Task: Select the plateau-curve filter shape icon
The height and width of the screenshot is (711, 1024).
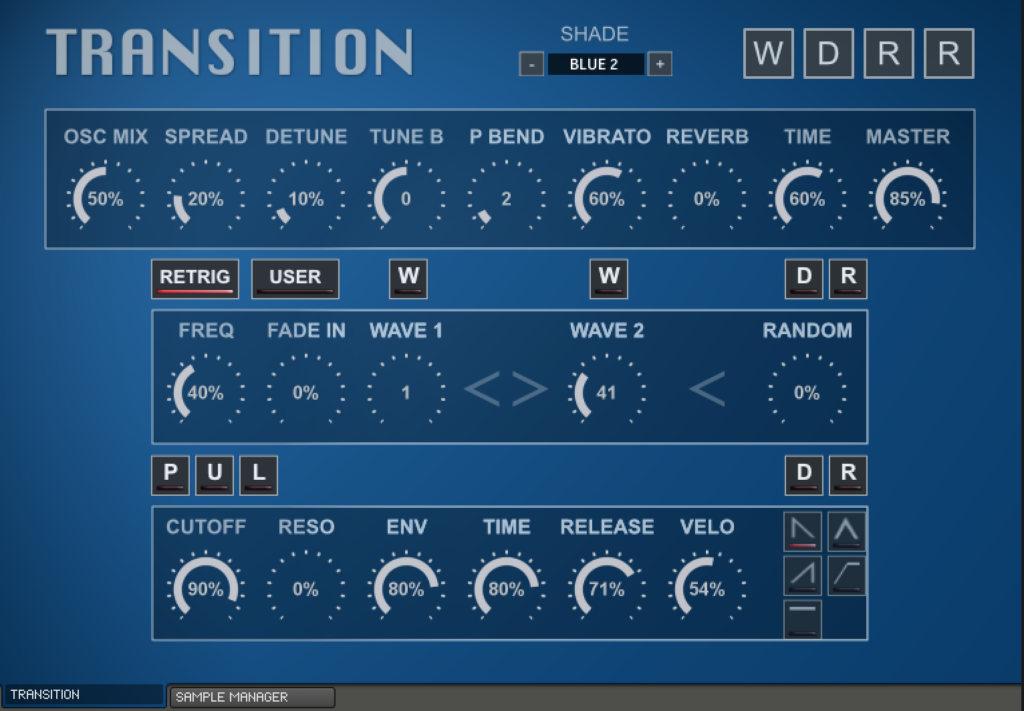Action: pos(846,574)
